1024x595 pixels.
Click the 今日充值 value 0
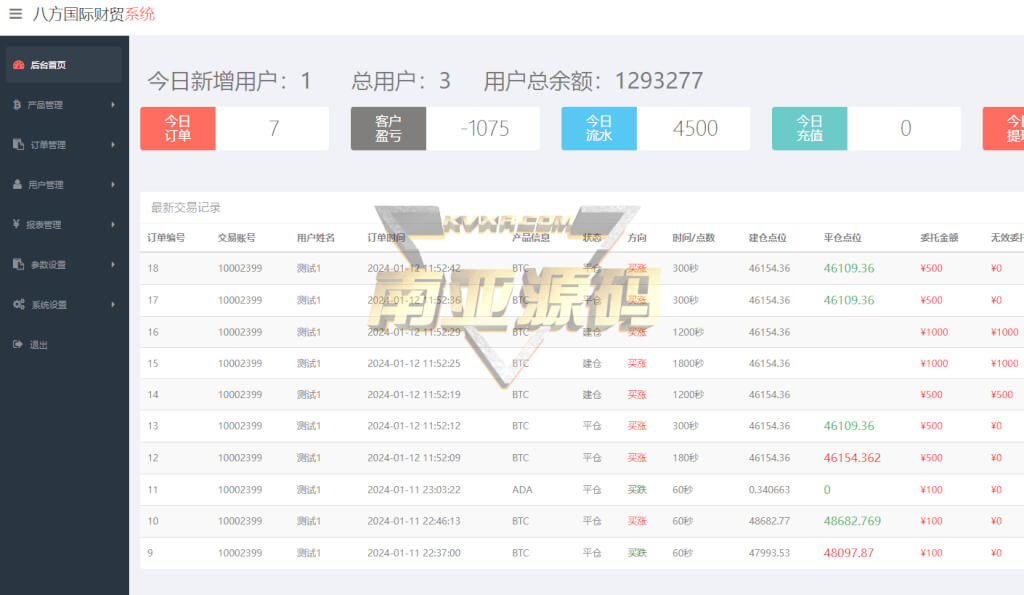click(905, 128)
